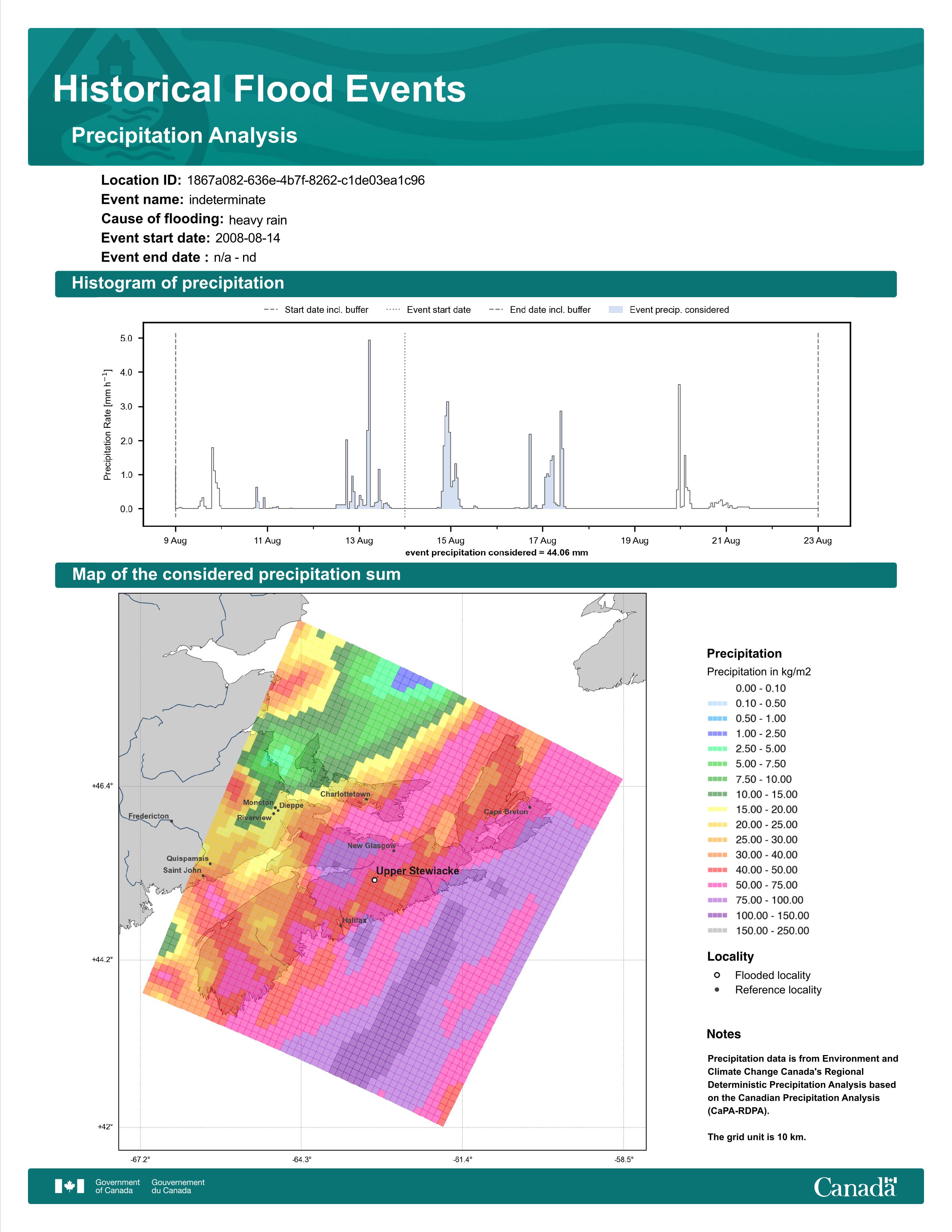
Task: Click the event end date 'n/a - nd'
Action: pyautogui.click(x=234, y=258)
